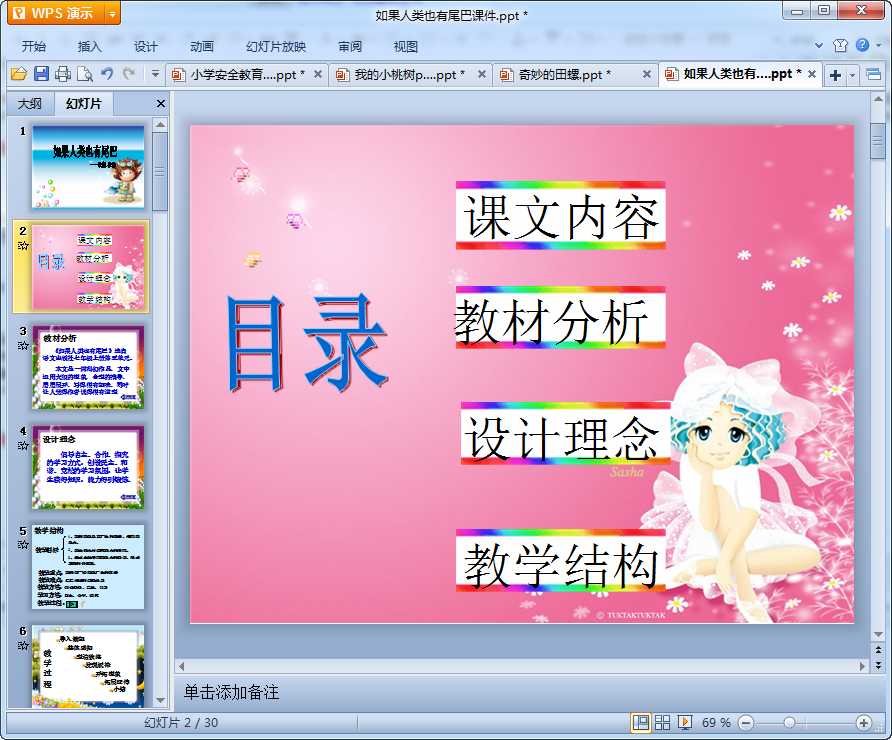
Task: Close the slide thumbnail pane
Action: [x=160, y=104]
